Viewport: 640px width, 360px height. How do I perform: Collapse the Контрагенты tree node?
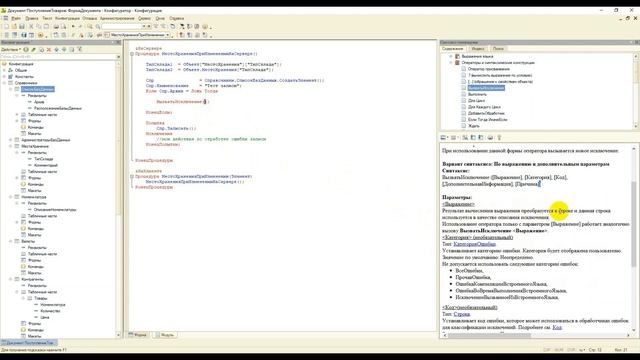coord(11,279)
